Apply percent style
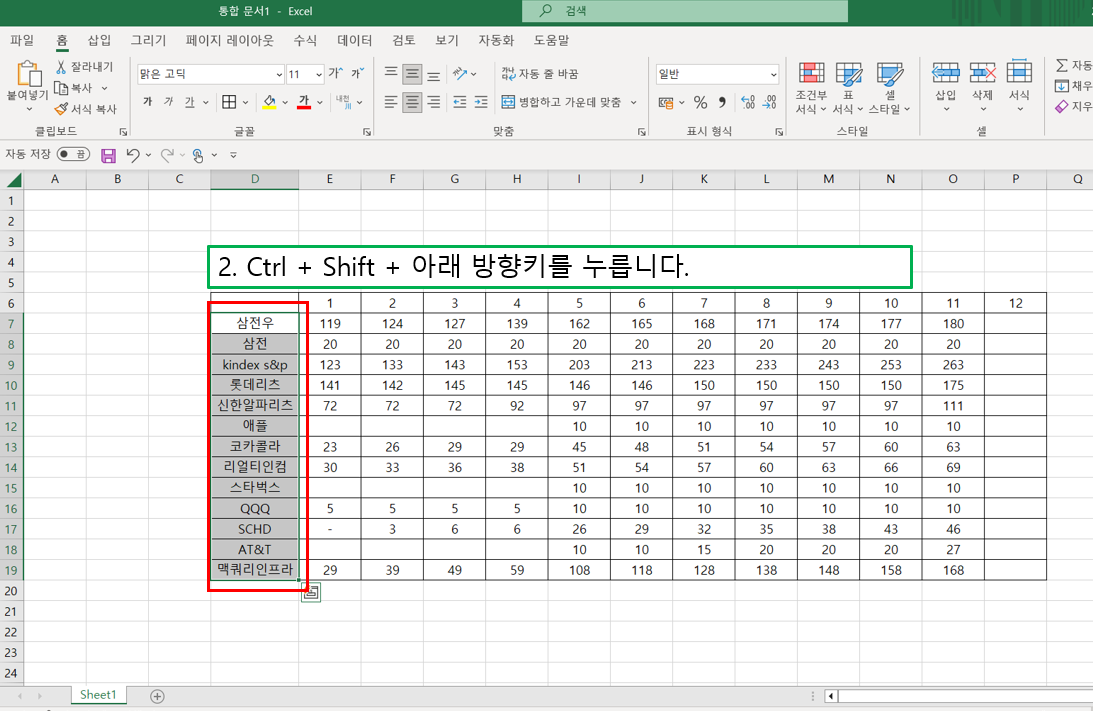The image size is (1093, 711). 701,102
